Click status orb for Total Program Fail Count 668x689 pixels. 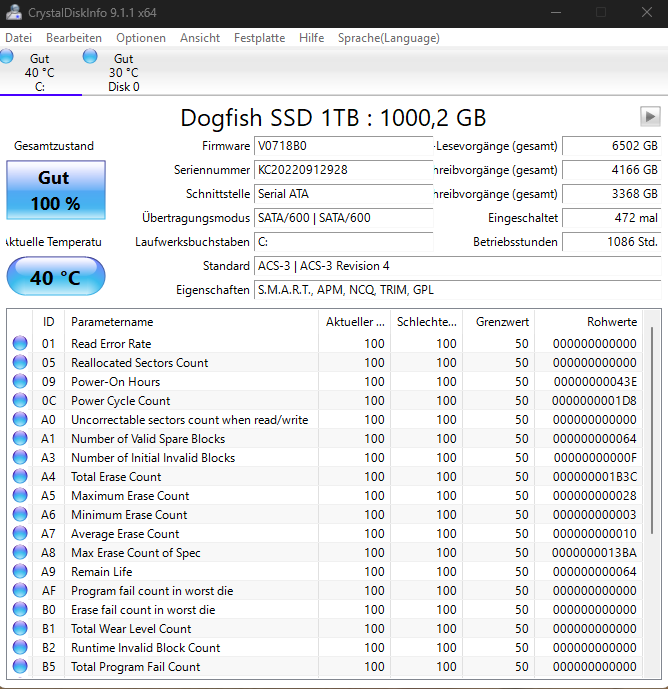[x=20, y=666]
